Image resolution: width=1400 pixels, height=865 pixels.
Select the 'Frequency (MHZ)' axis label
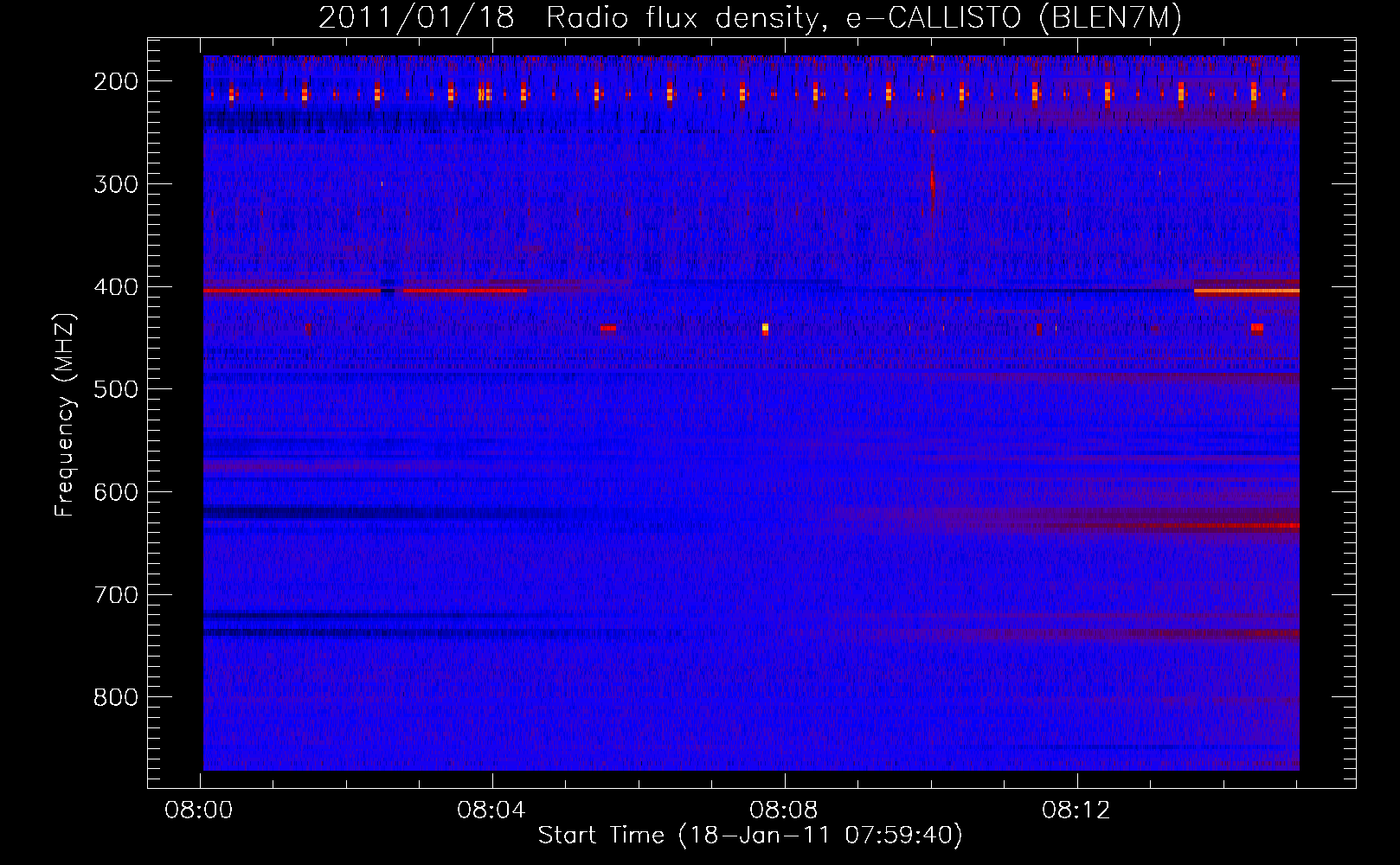click(65, 415)
